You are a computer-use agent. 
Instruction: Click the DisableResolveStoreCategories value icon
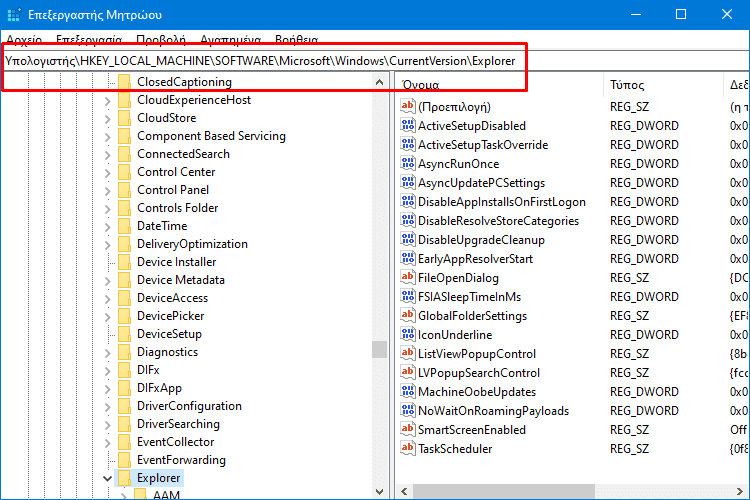408,221
